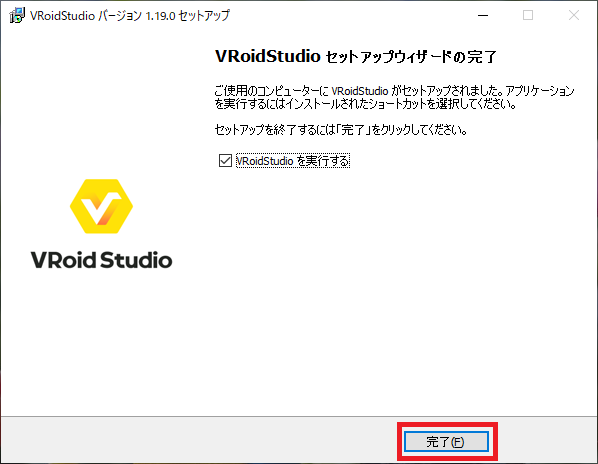Click the yellow VRoid Studio hexagon logo

101,206
